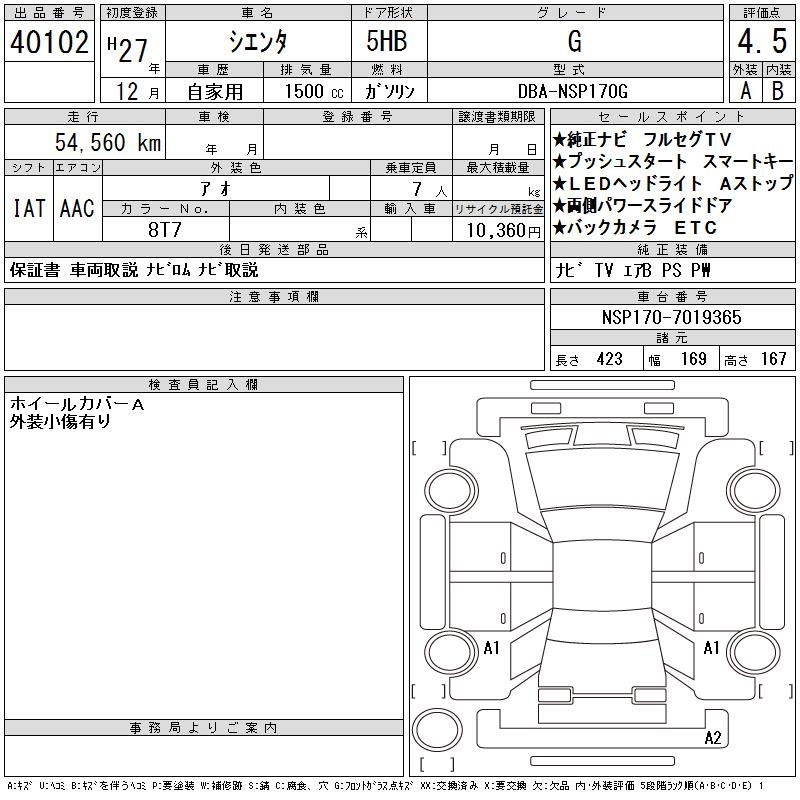
Task: Click interior grade B
Action: click(x=778, y=91)
